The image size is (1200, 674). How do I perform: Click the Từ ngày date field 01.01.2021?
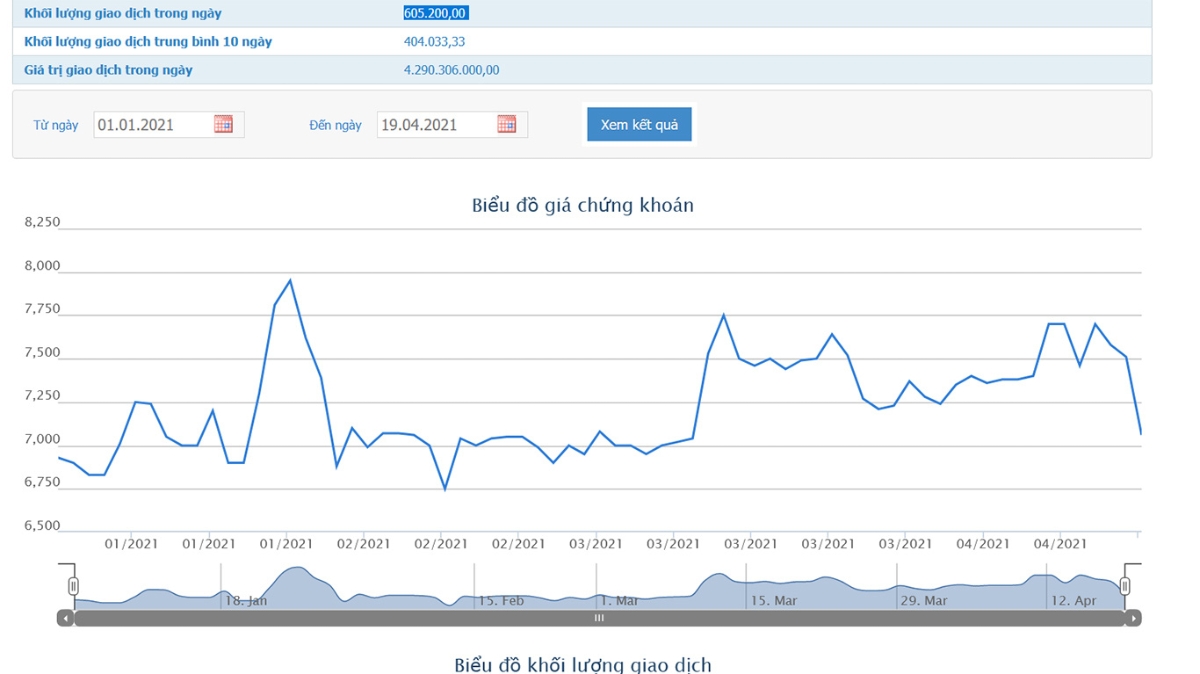(x=152, y=125)
